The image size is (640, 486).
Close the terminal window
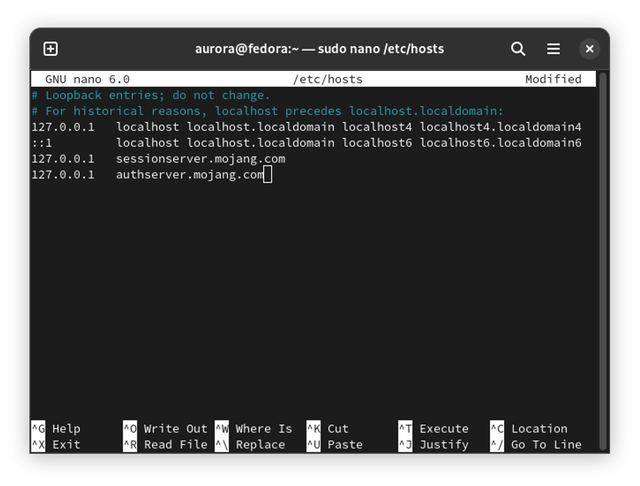point(590,48)
